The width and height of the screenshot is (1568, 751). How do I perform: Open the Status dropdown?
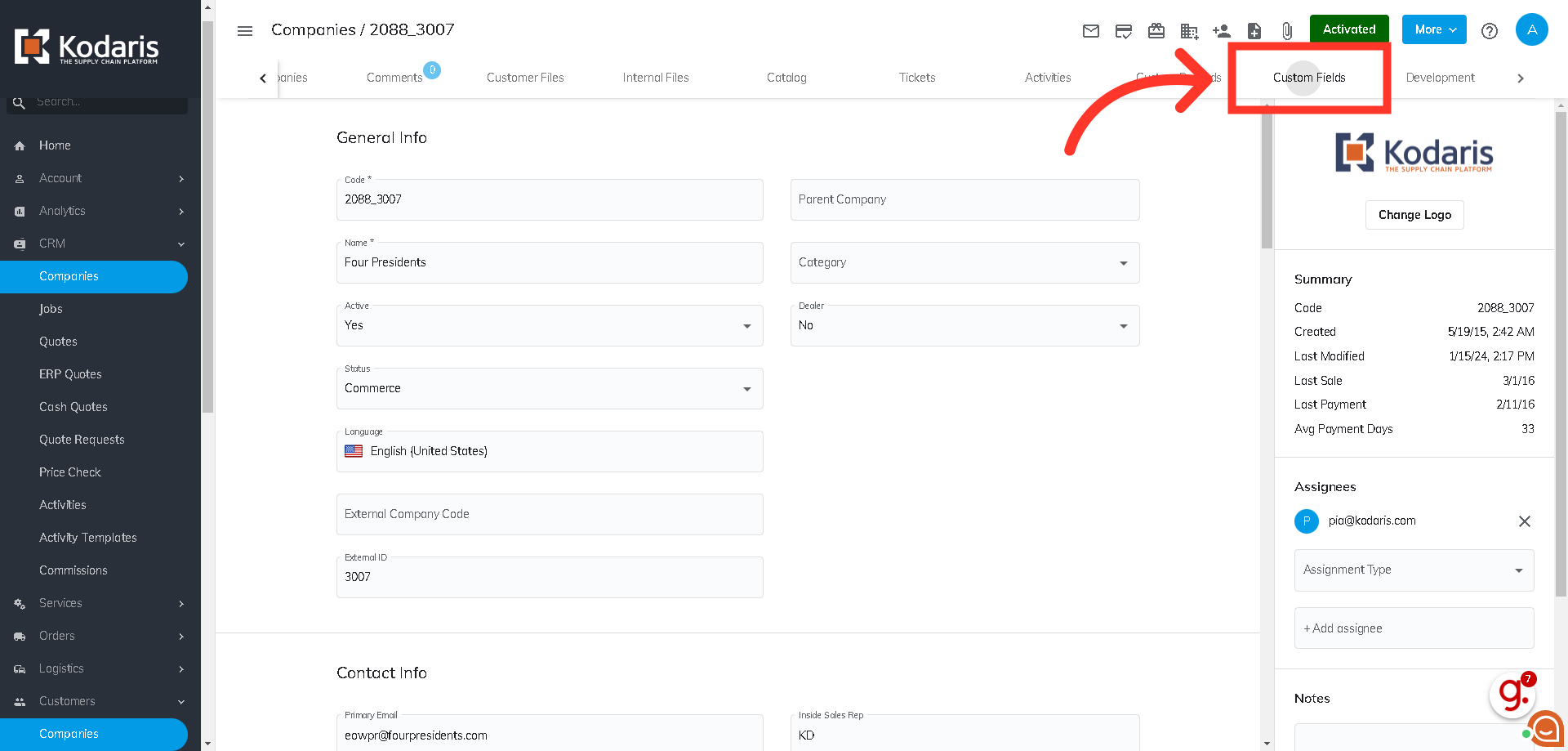(x=550, y=388)
